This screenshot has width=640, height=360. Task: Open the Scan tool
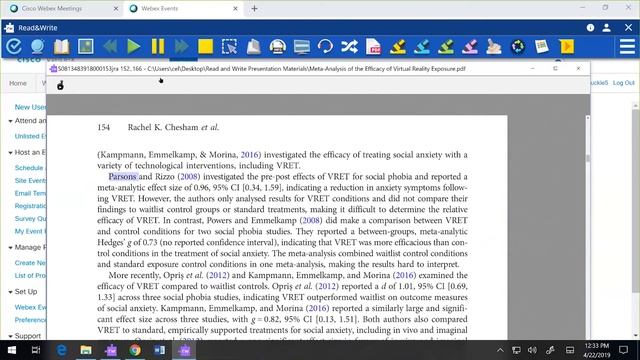tap(253, 47)
